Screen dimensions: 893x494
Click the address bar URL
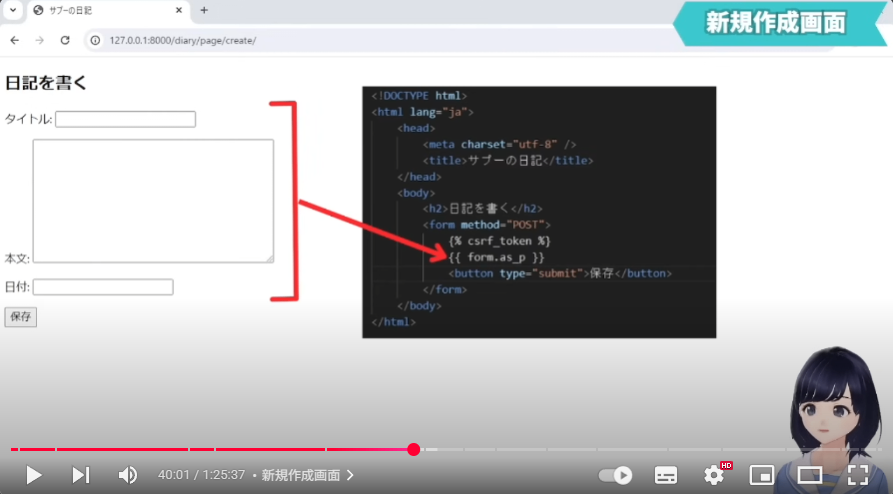tap(183, 40)
